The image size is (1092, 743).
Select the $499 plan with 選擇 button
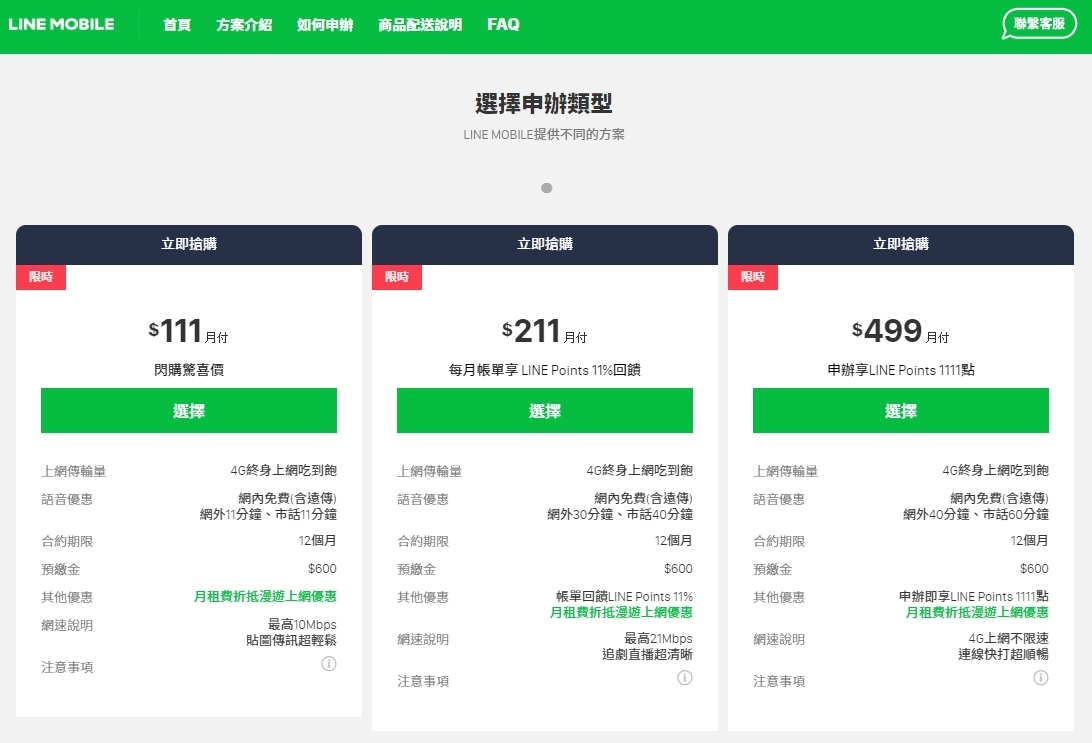coord(900,411)
